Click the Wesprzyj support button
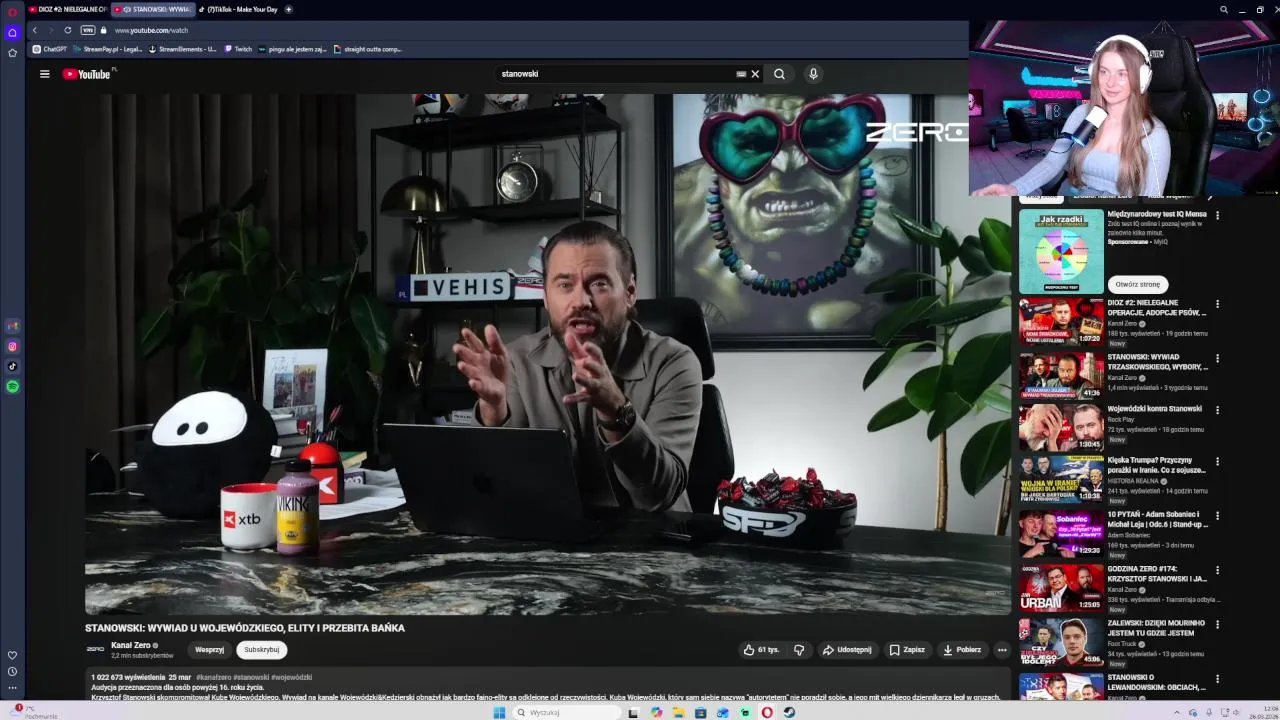 pyautogui.click(x=210, y=650)
